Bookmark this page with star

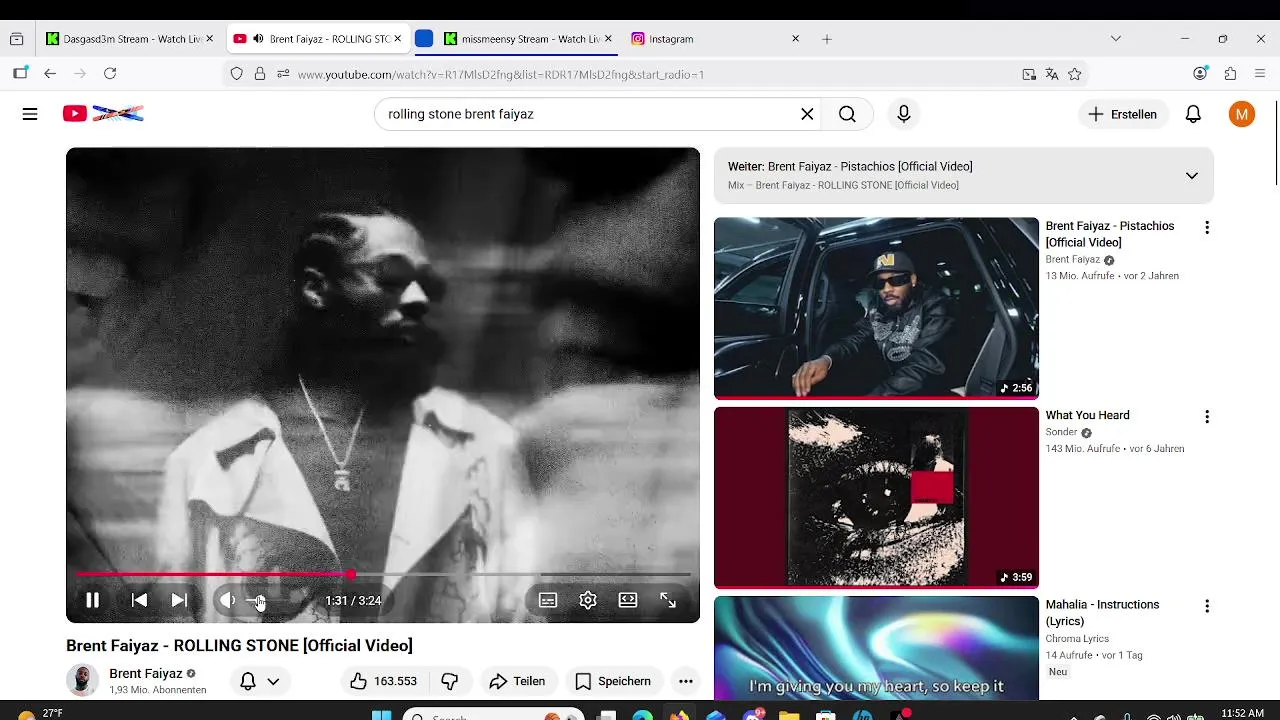[1075, 74]
